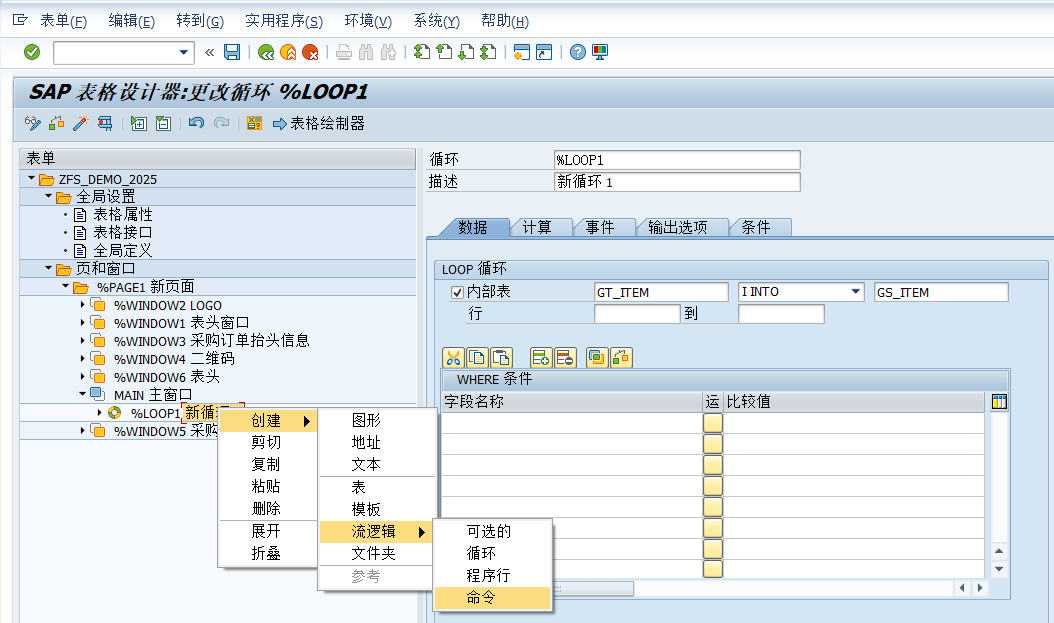Collapse the MAIN 主窗口 node
The image size is (1054, 623).
(83, 394)
